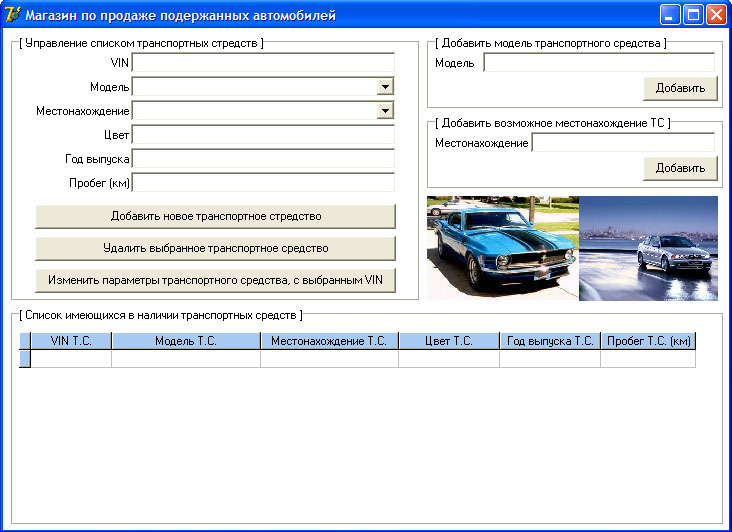
Task: Click Добавить button under location field
Action: click(x=680, y=168)
